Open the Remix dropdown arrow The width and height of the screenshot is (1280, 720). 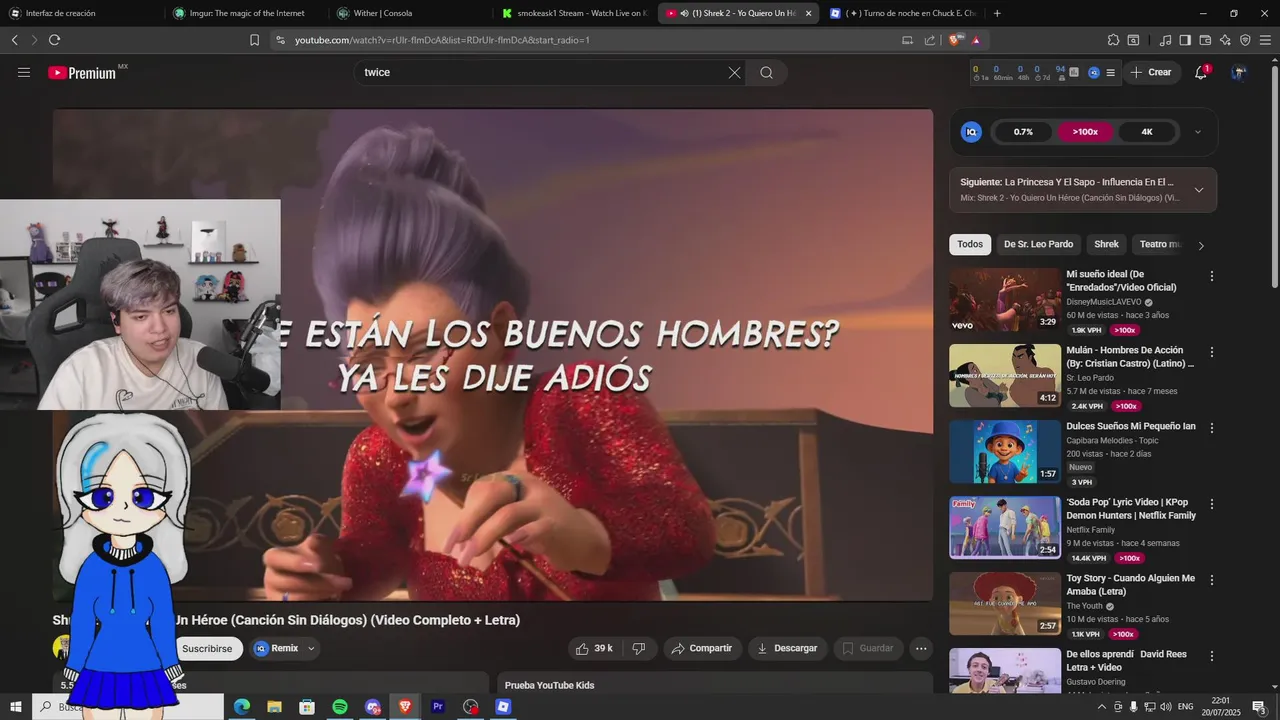(x=311, y=648)
